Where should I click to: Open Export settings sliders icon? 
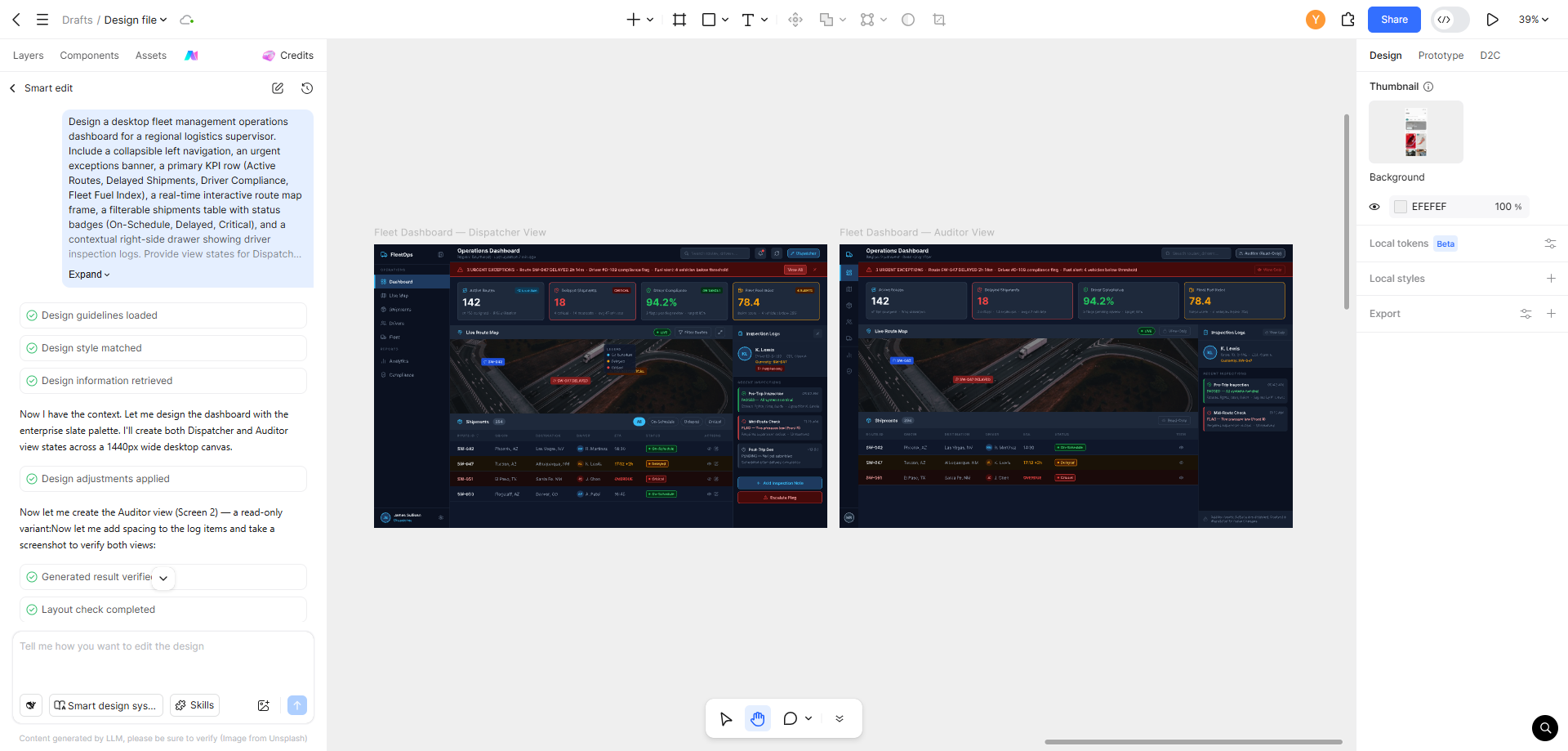(1526, 314)
